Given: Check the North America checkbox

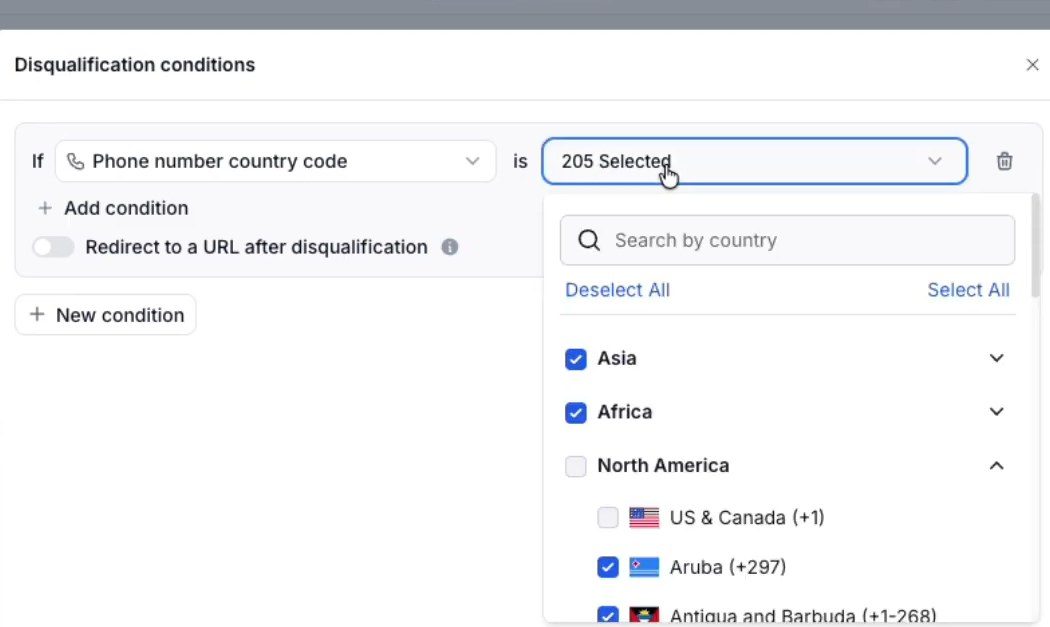Looking at the screenshot, I should pyautogui.click(x=576, y=466).
